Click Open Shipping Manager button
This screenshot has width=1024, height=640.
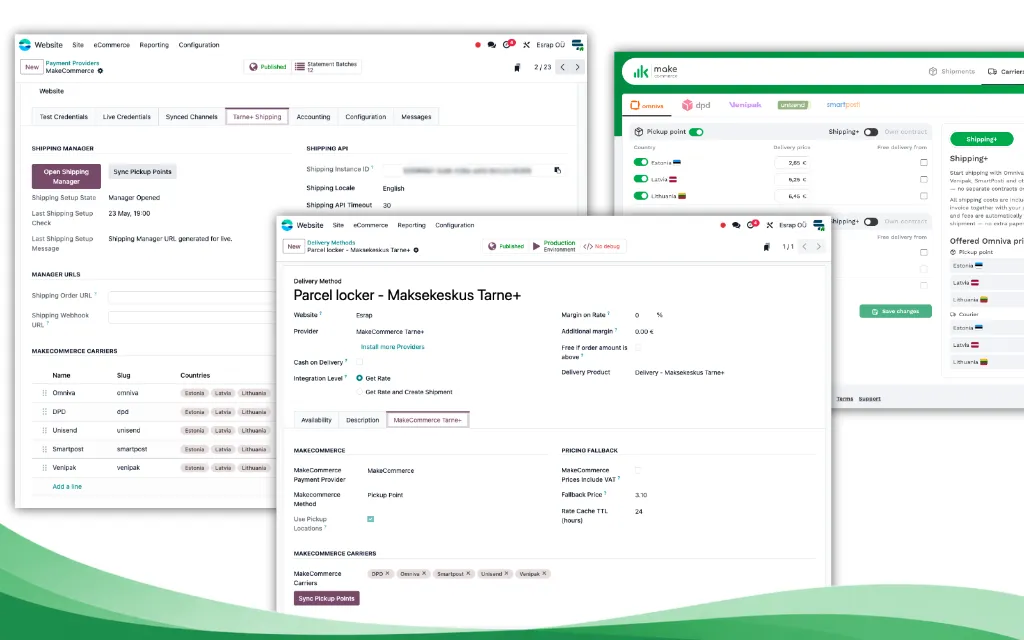[66, 176]
